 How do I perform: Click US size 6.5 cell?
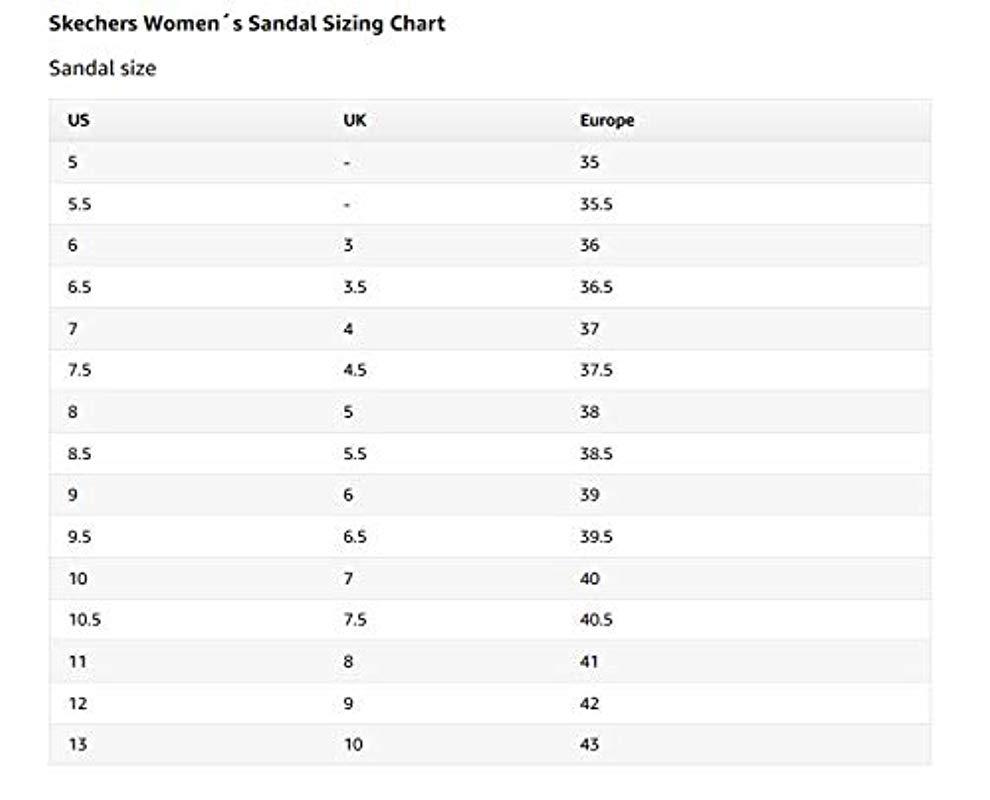coord(80,287)
